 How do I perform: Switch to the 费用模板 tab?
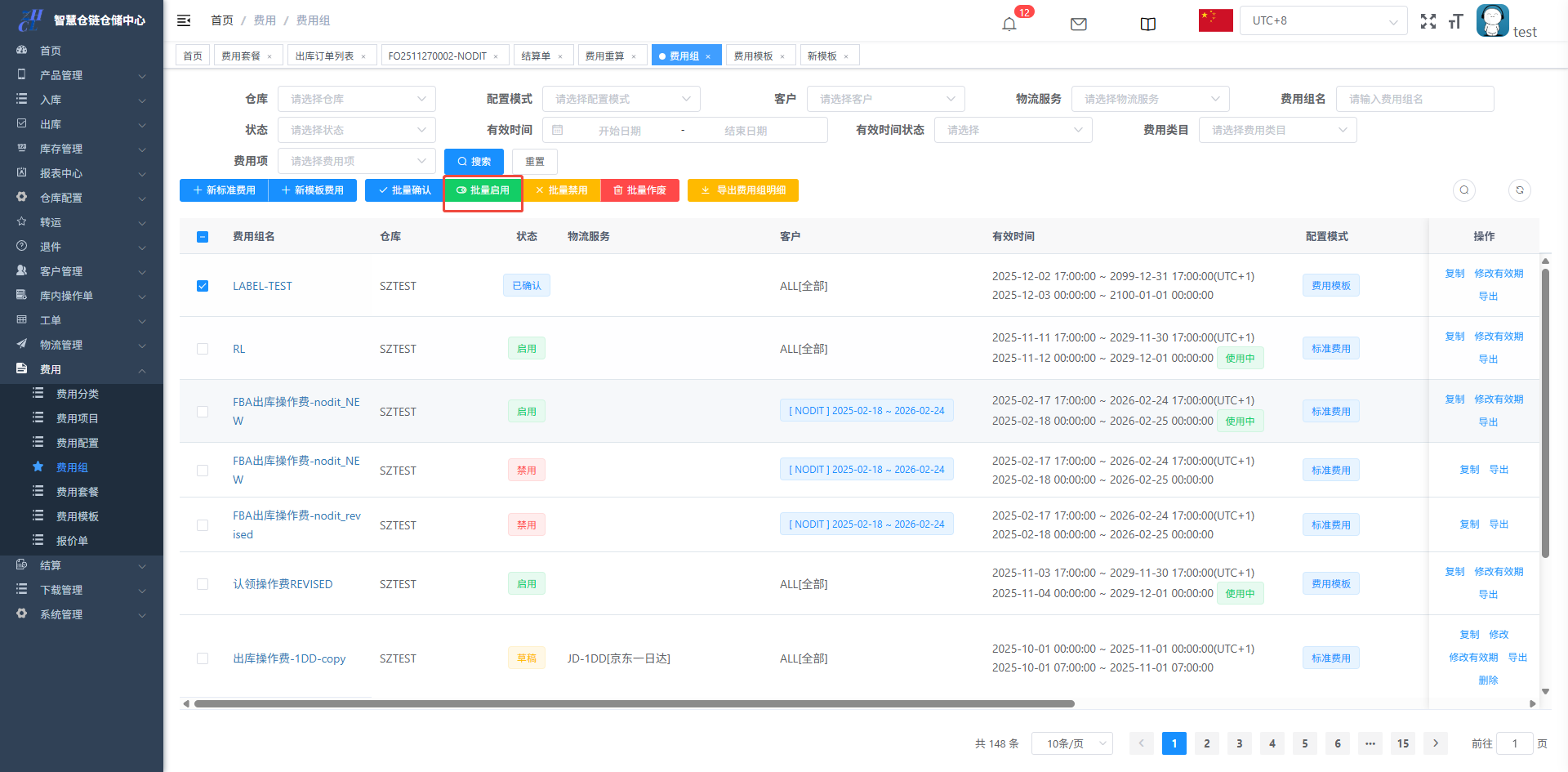(x=753, y=56)
